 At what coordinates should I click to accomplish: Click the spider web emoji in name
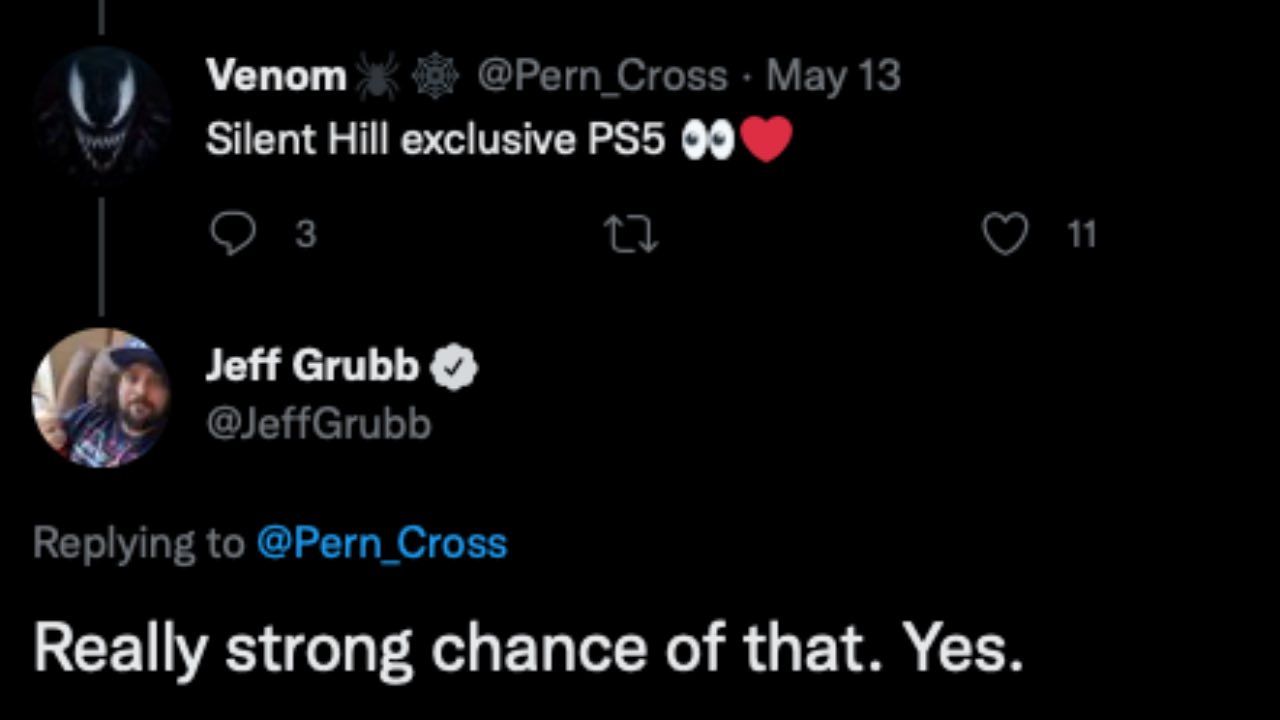coord(435,77)
